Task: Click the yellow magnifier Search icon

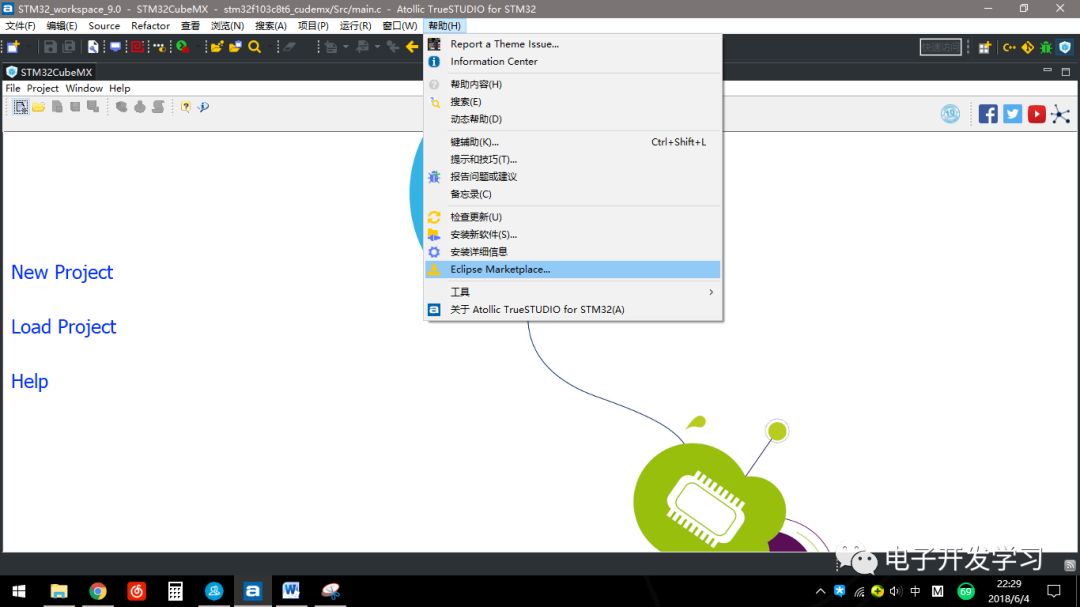Action: pos(255,47)
